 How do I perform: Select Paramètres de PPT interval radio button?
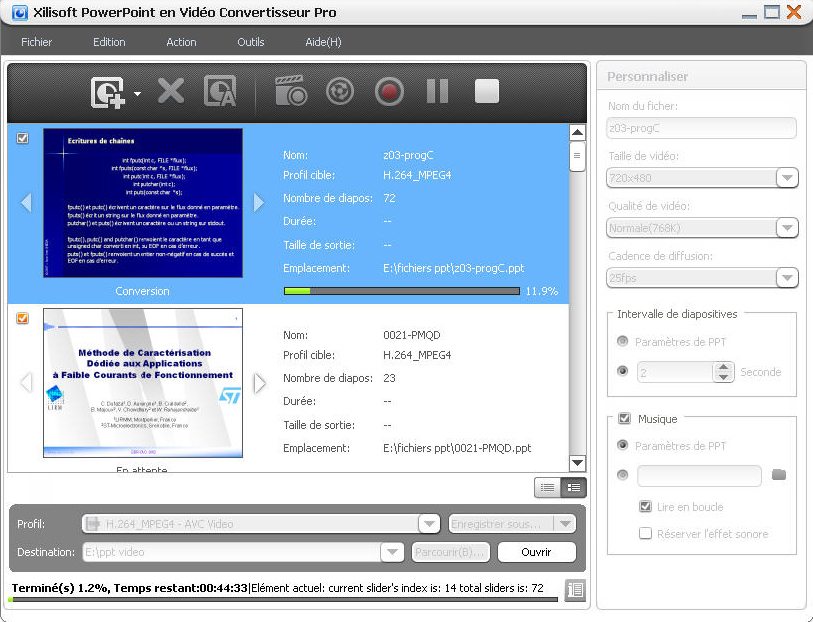pos(623,341)
